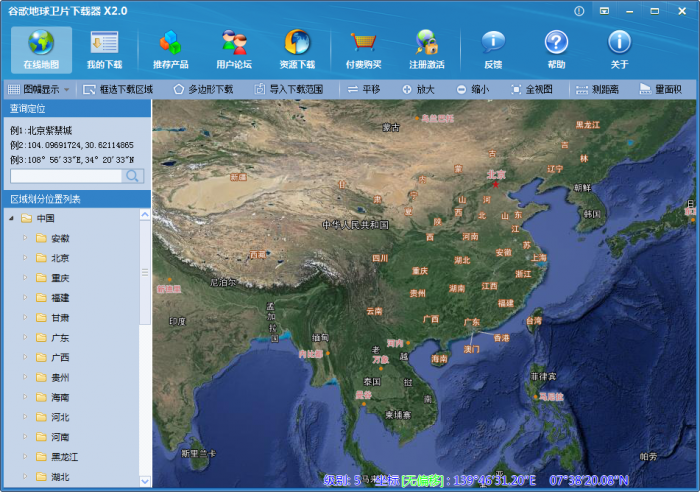Image resolution: width=700 pixels, height=492 pixels.
Task: Click the 区域划分位置列表 panel header
Action: pyautogui.click(x=77, y=199)
